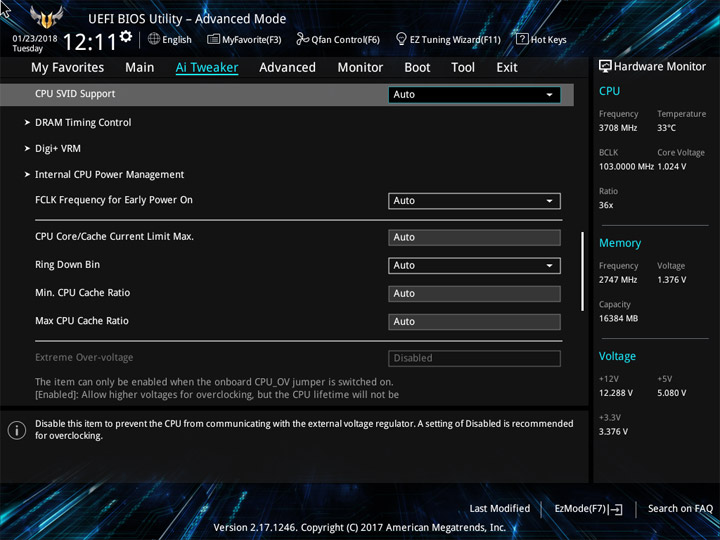Open the Monitor tab
Viewport: 720px width, 540px height.
360,68
